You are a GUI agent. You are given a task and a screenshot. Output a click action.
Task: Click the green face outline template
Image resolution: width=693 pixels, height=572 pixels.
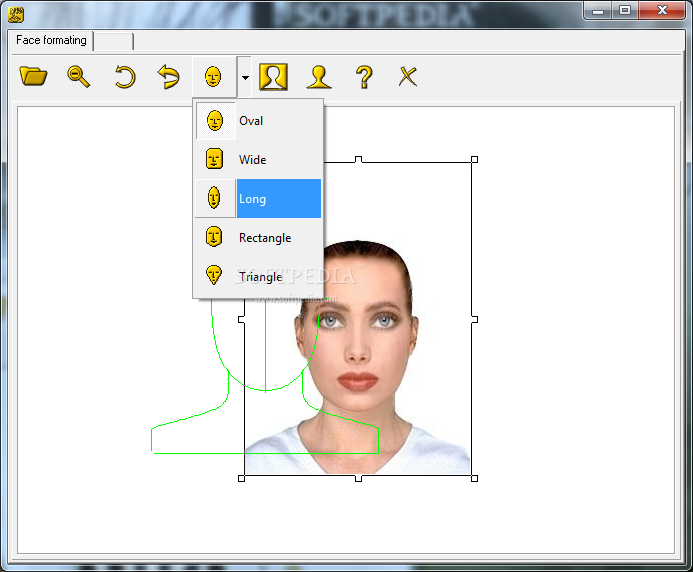265,376
